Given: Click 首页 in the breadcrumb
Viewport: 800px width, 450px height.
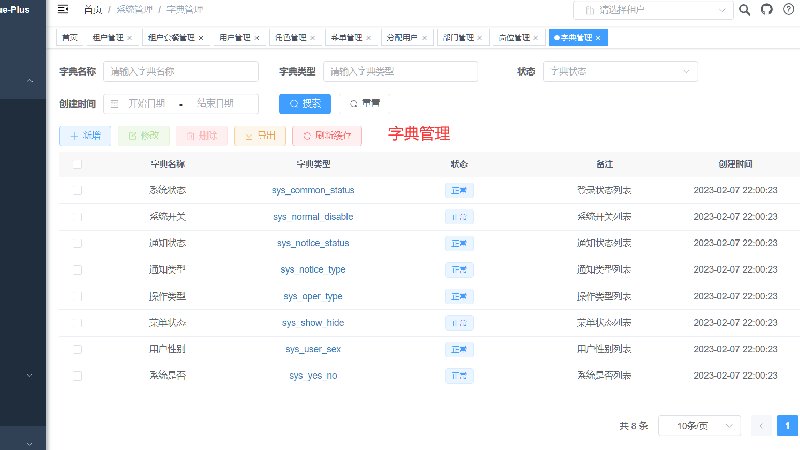Looking at the screenshot, I should [93, 10].
